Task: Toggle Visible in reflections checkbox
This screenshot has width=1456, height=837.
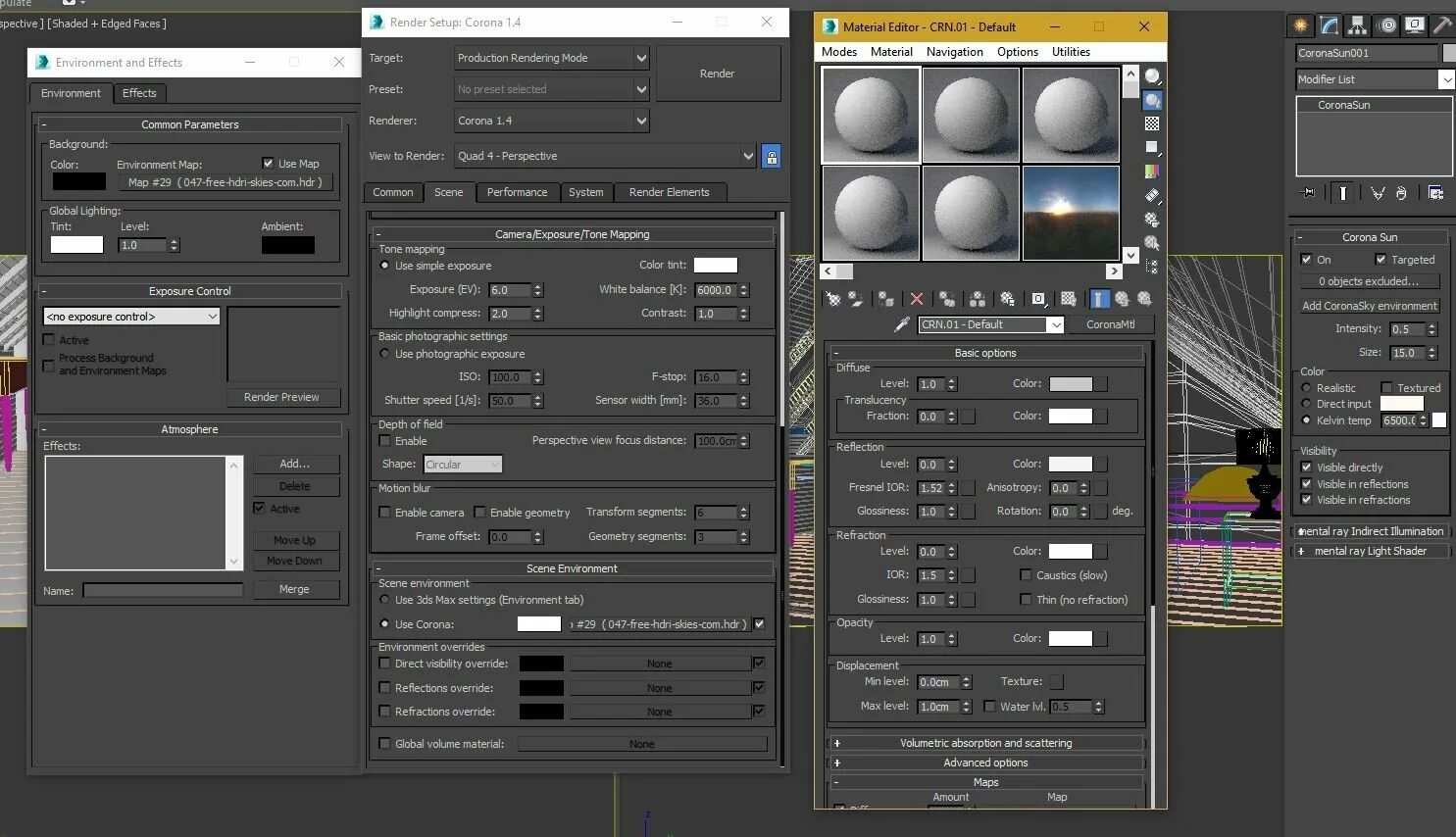Action: tap(1306, 484)
